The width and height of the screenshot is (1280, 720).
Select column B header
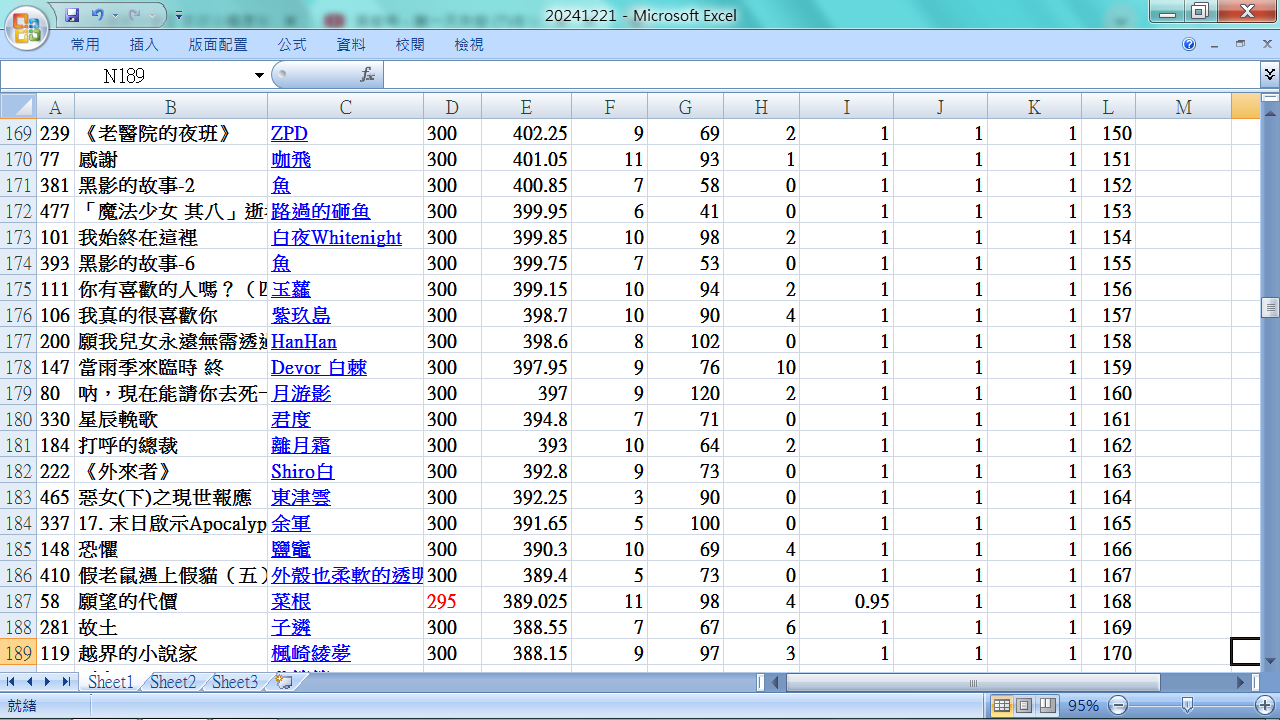point(171,107)
